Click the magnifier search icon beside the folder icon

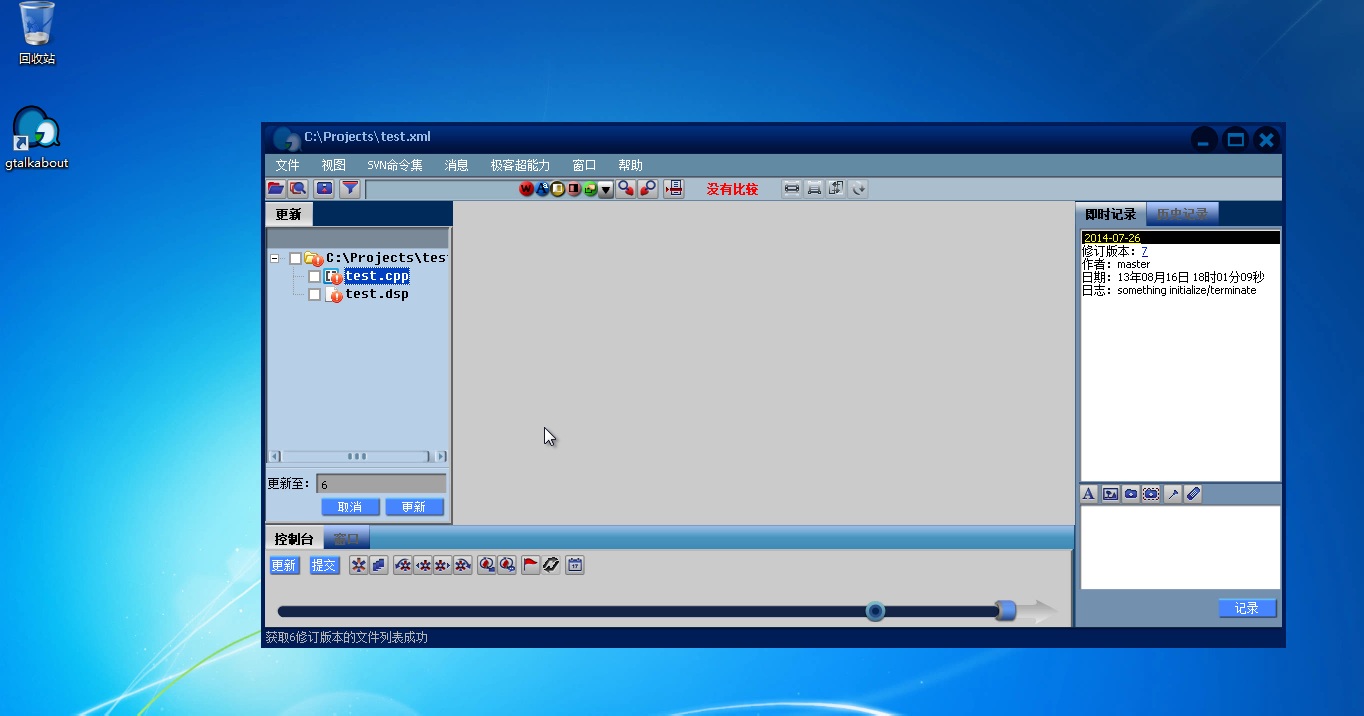(x=298, y=188)
